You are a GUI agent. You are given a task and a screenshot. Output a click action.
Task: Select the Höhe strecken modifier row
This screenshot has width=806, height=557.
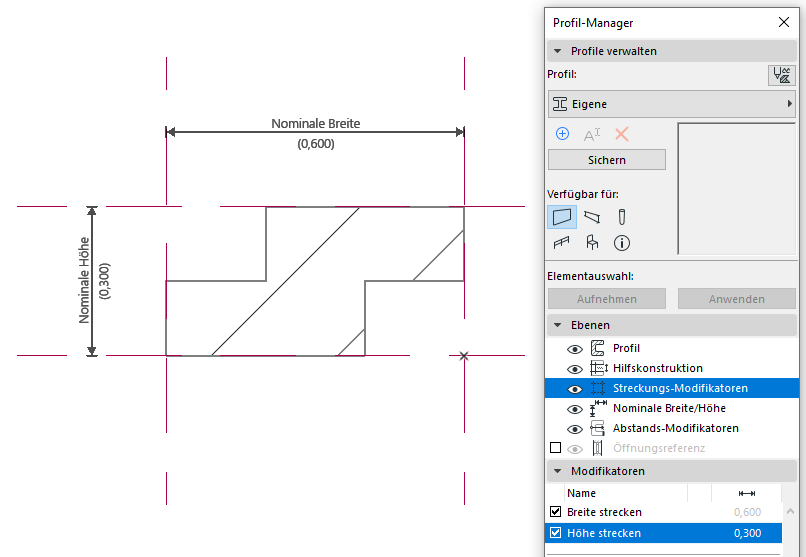pyautogui.click(x=664, y=533)
